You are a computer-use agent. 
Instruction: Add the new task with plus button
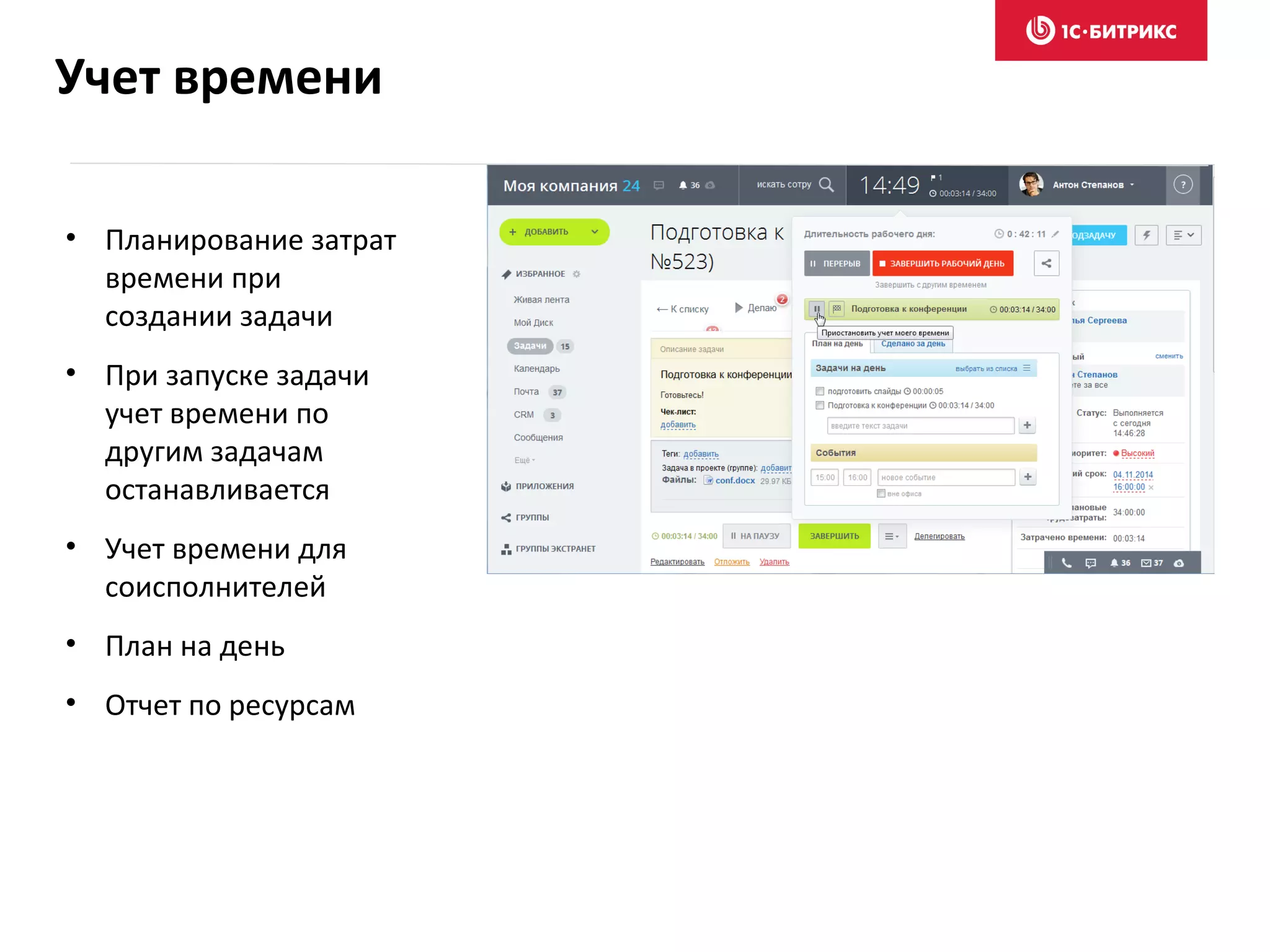[x=1027, y=425]
